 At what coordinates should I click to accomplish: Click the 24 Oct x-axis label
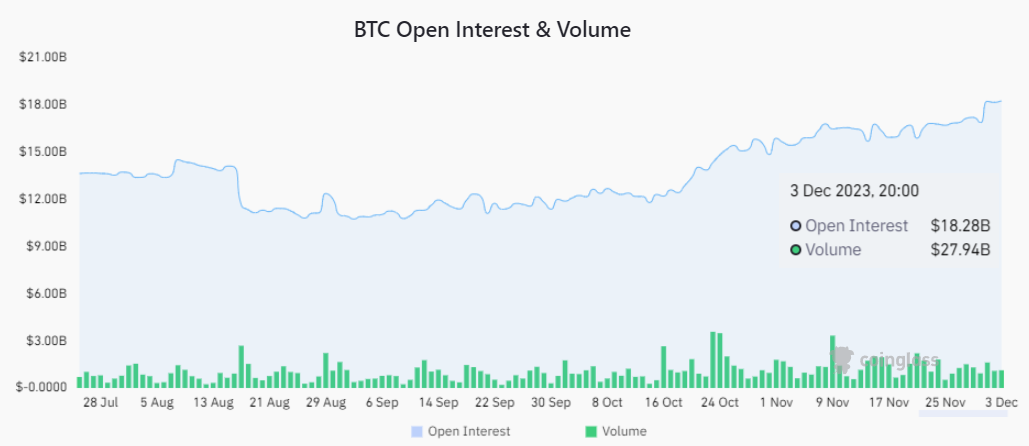click(x=719, y=402)
